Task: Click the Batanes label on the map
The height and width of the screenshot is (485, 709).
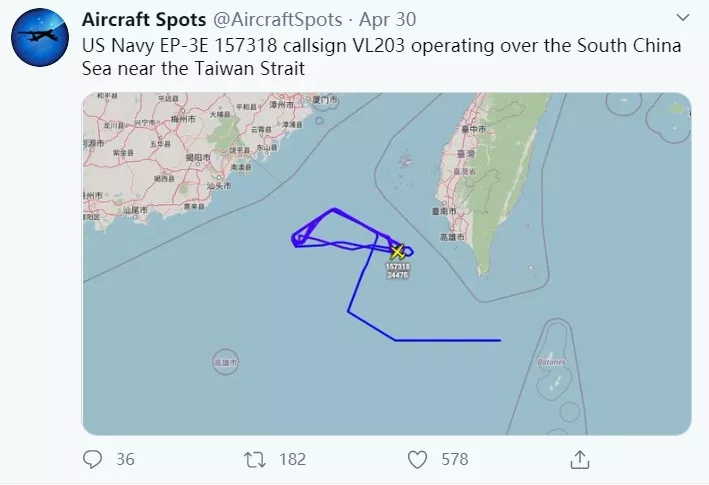Action: click(549, 361)
